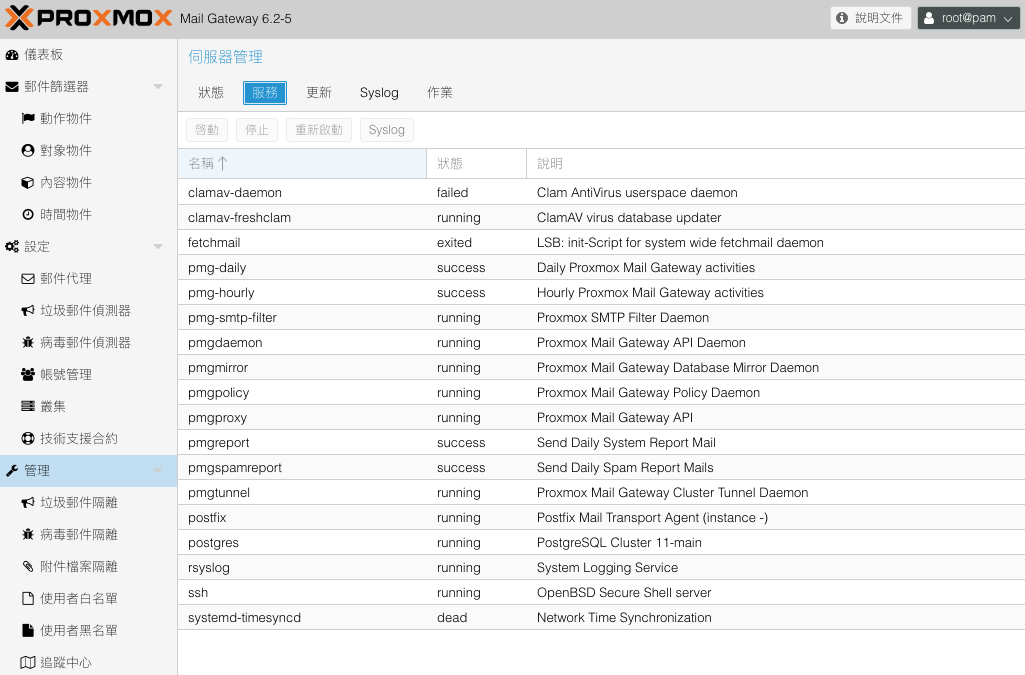1025x675 pixels.
Task: Open the 儀表板 dashboard icon
Action: point(12,55)
